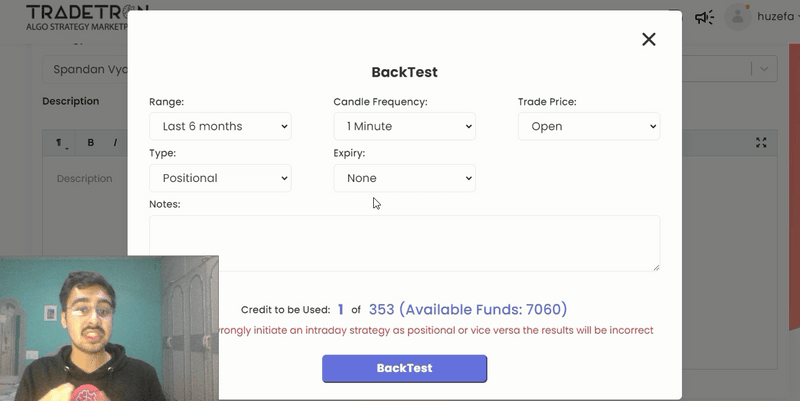Viewport: 800px width, 401px height.
Task: Toggle fullscreen editor icon
Action: click(762, 143)
